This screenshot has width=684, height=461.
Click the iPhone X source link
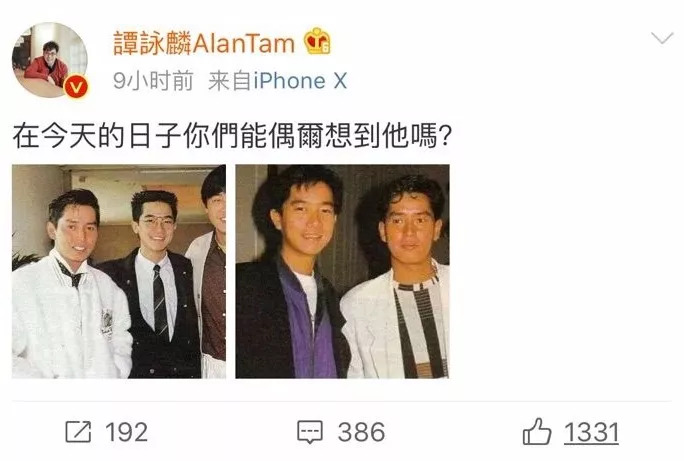pyautogui.click(x=300, y=81)
